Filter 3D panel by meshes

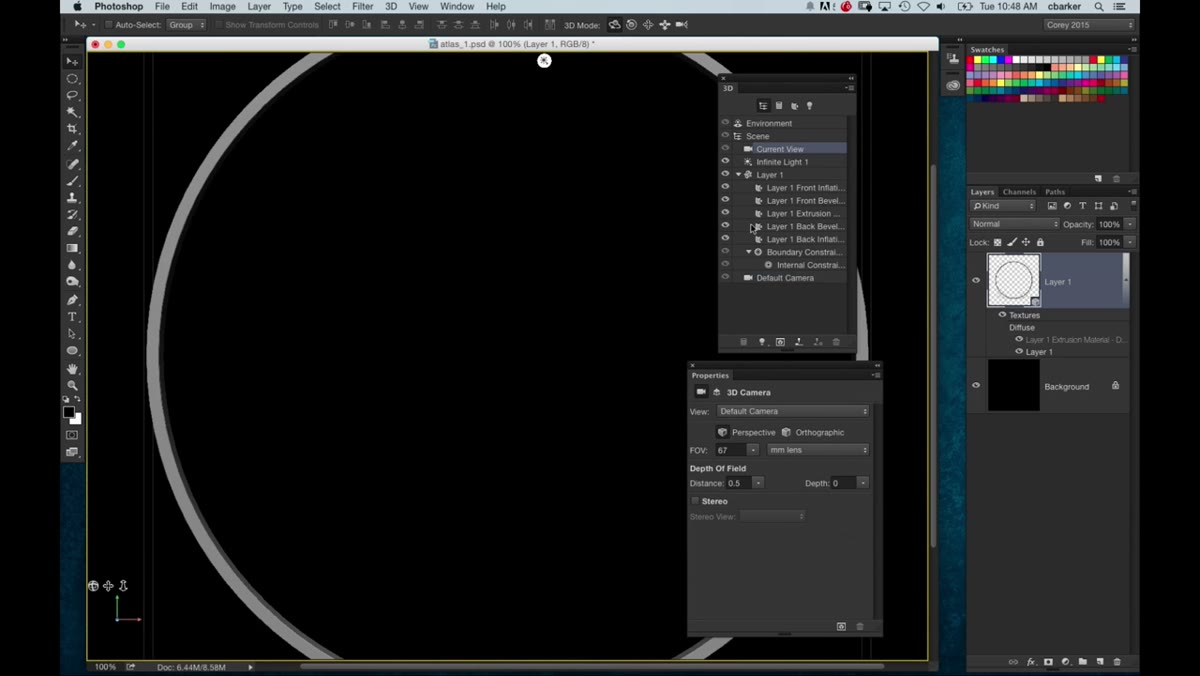(x=779, y=106)
